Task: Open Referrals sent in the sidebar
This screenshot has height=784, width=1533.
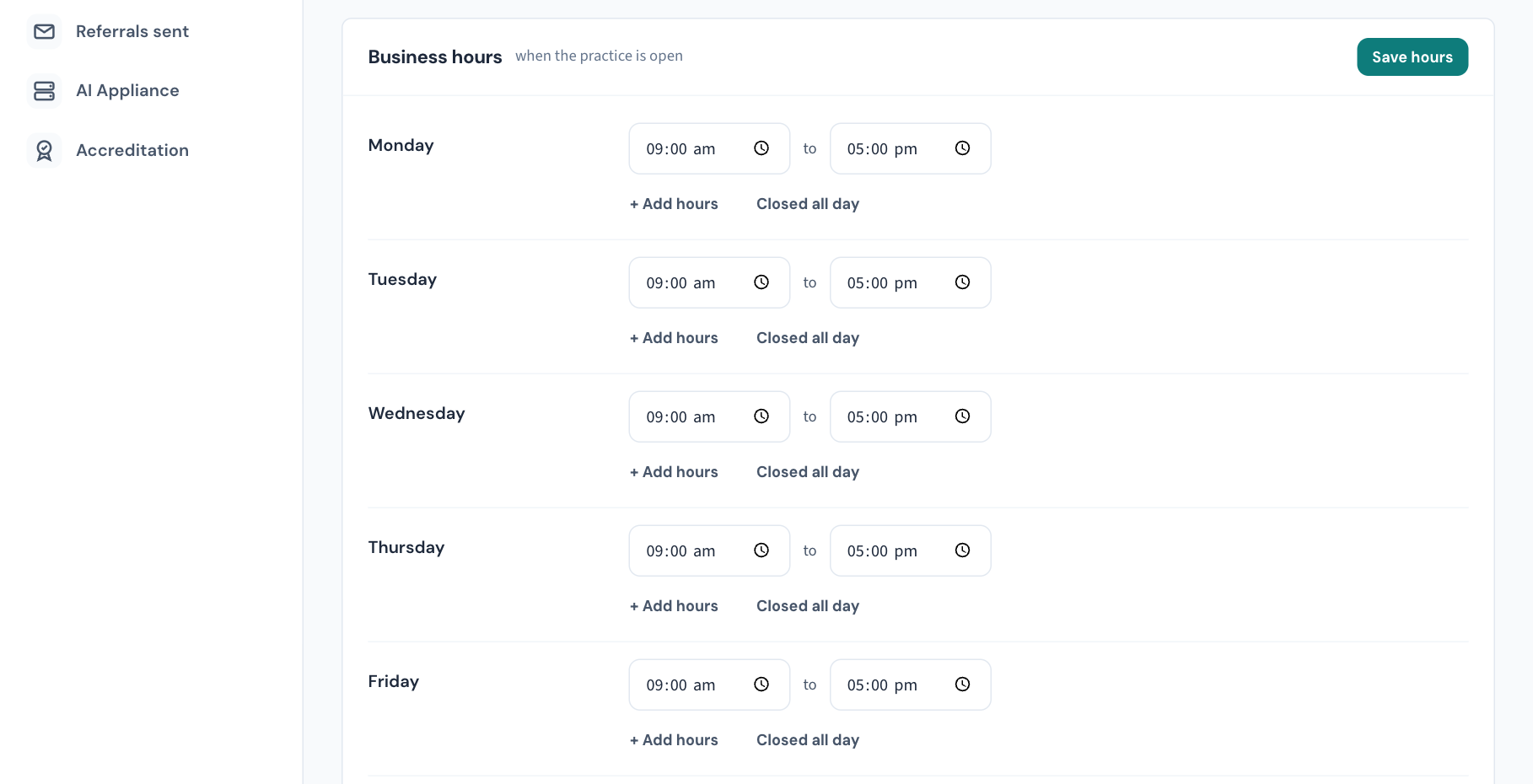Action: pyautogui.click(x=132, y=31)
